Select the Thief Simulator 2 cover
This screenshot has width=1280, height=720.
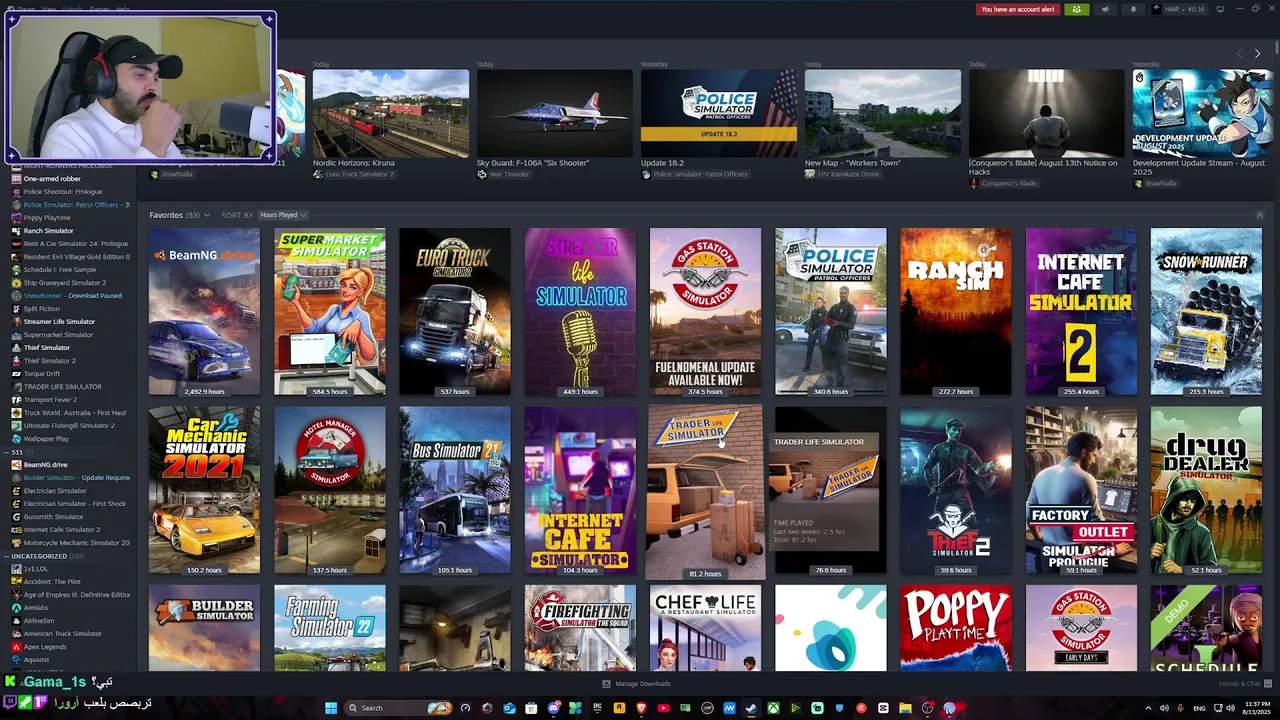(955, 490)
